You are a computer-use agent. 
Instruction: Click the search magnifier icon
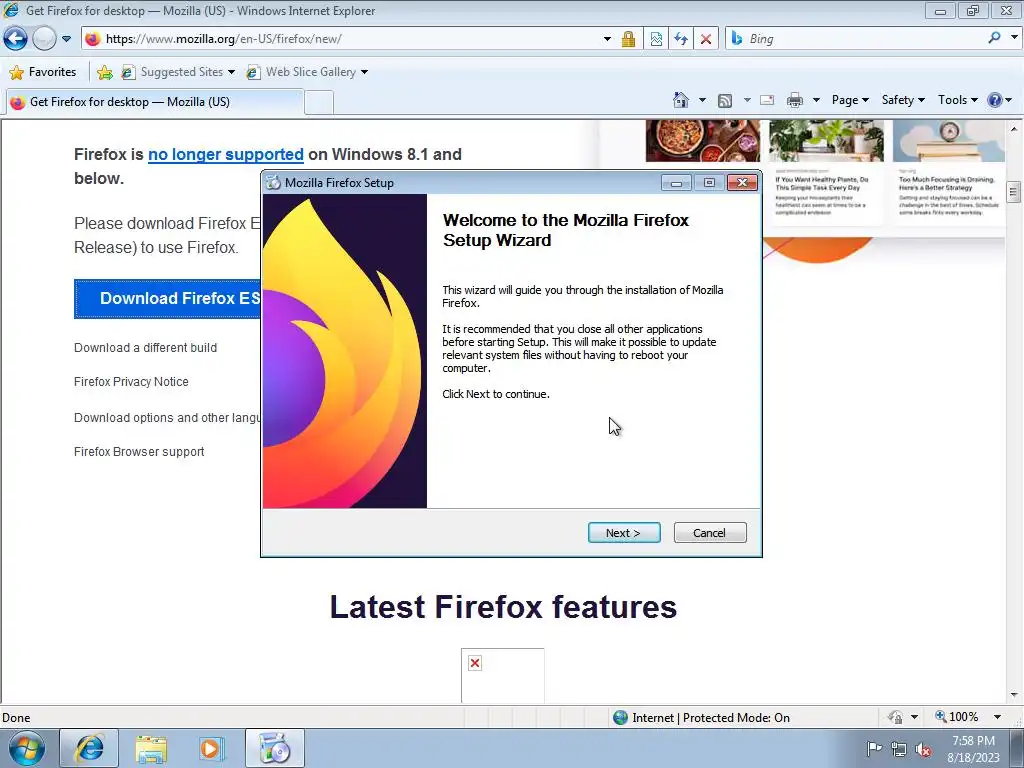tap(995, 38)
